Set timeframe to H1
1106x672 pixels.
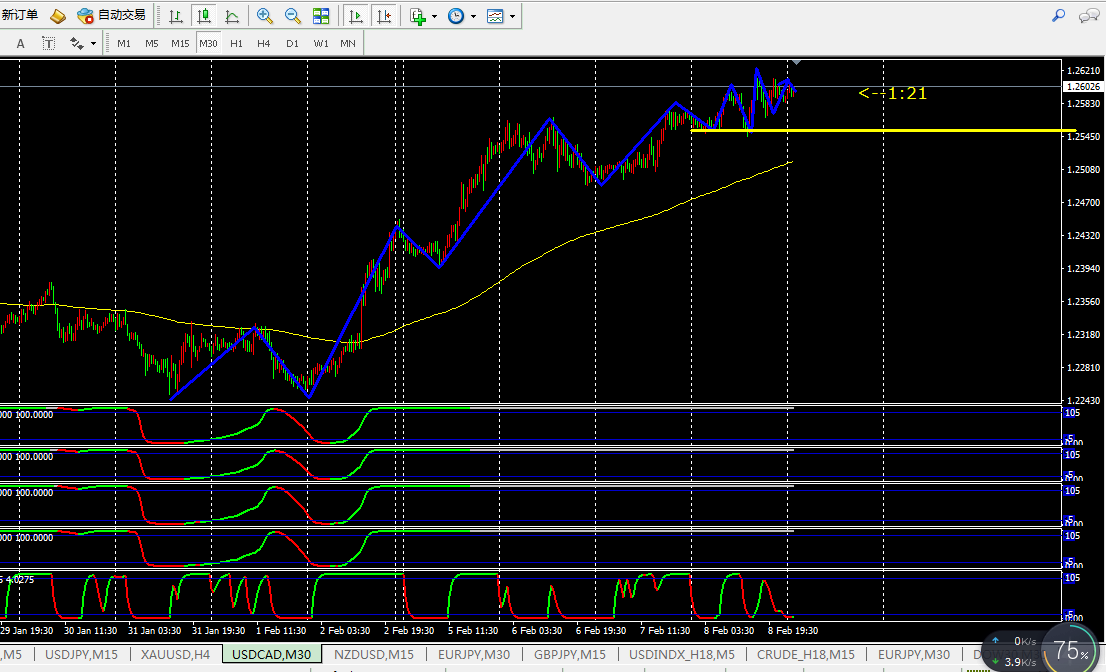tap(236, 44)
